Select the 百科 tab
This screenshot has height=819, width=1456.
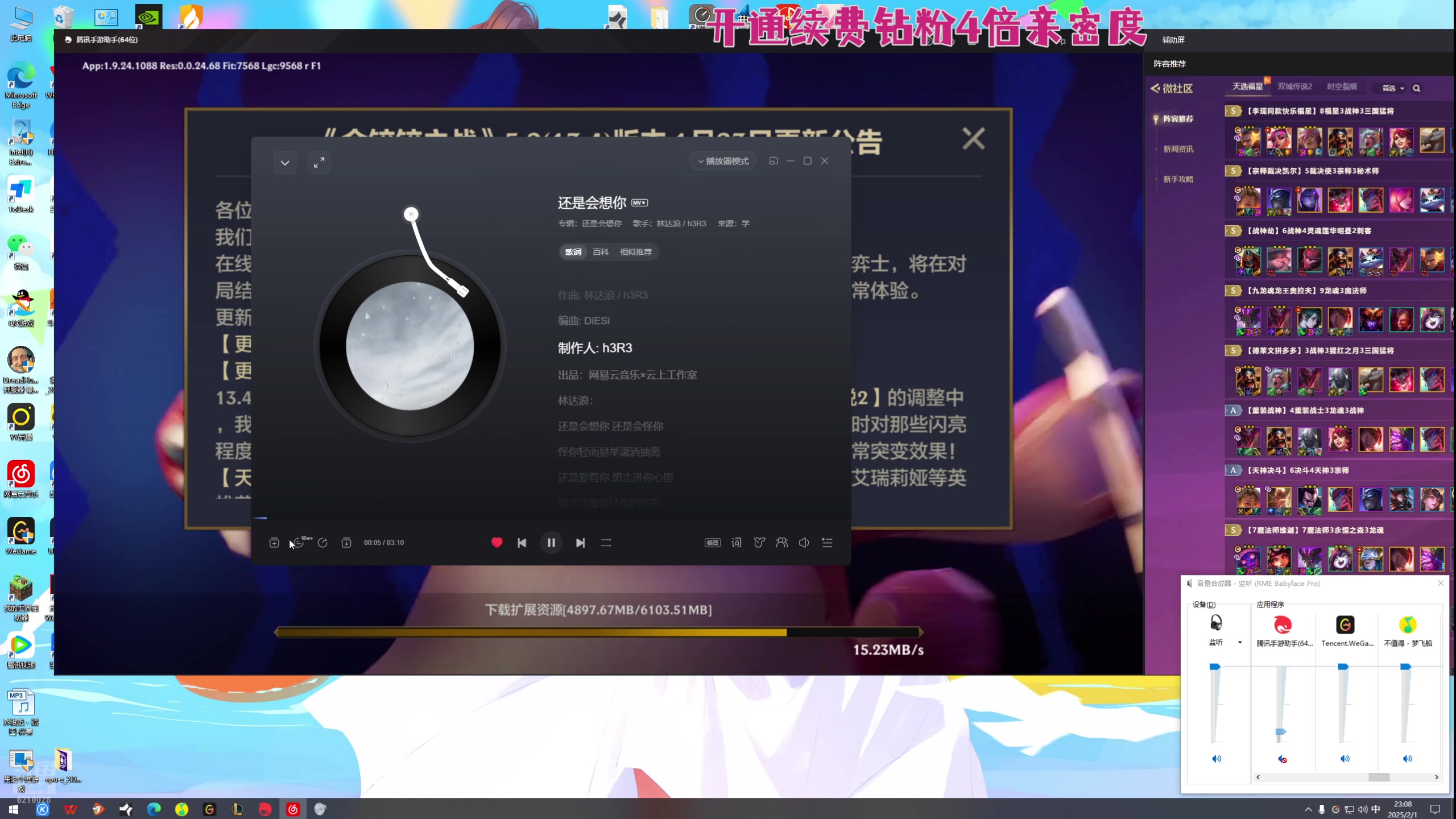pos(601,252)
